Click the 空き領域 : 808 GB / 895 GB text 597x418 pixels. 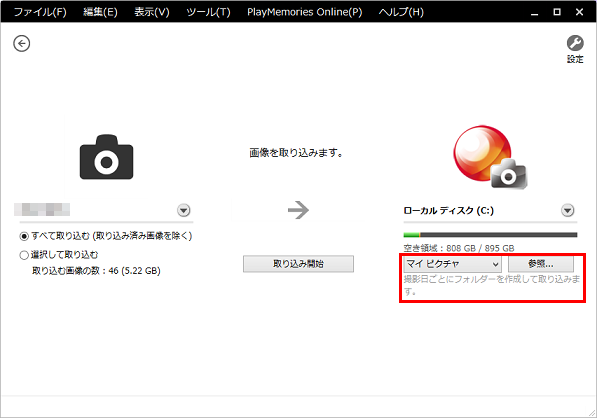[x=459, y=248]
